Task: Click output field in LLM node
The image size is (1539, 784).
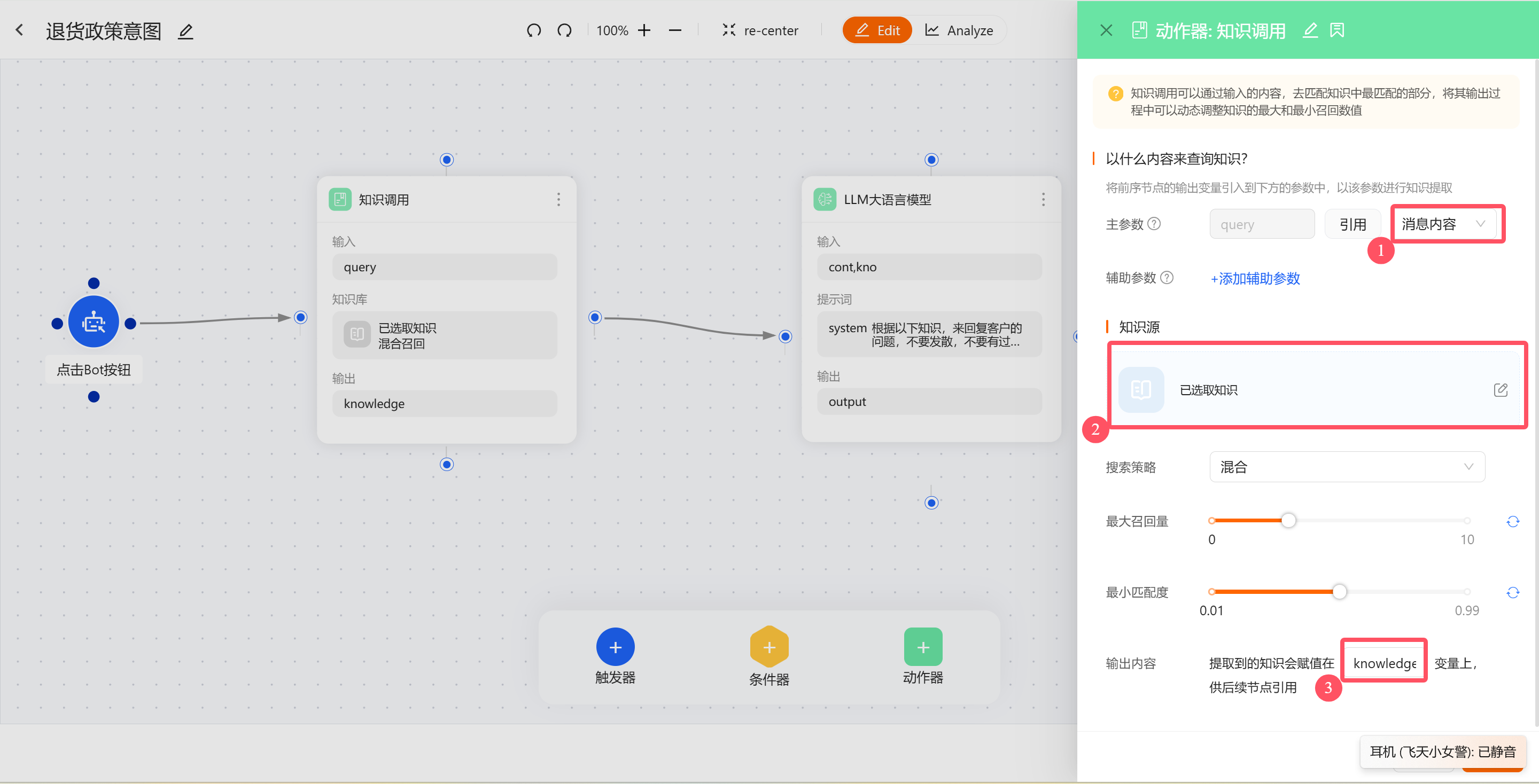Action: click(929, 402)
